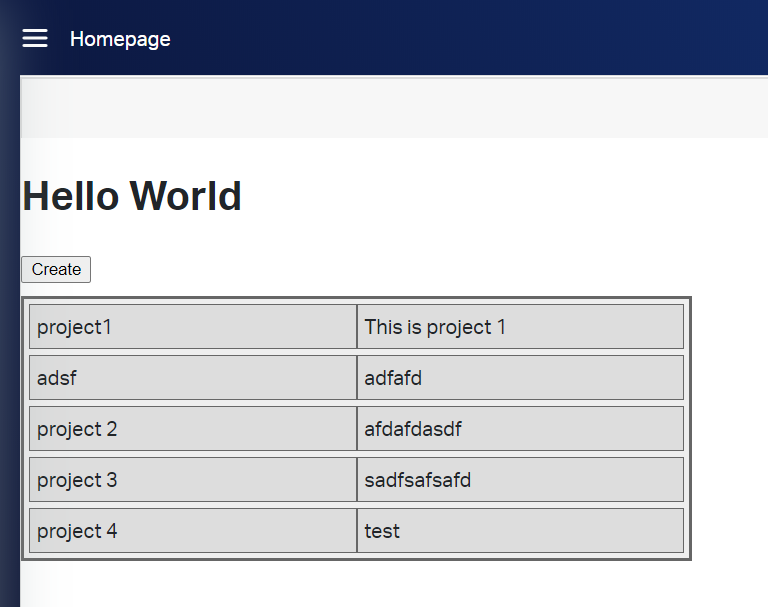Image resolution: width=768 pixels, height=607 pixels.
Task: Click the sadfsafsafd description cell
Action: tap(520, 480)
